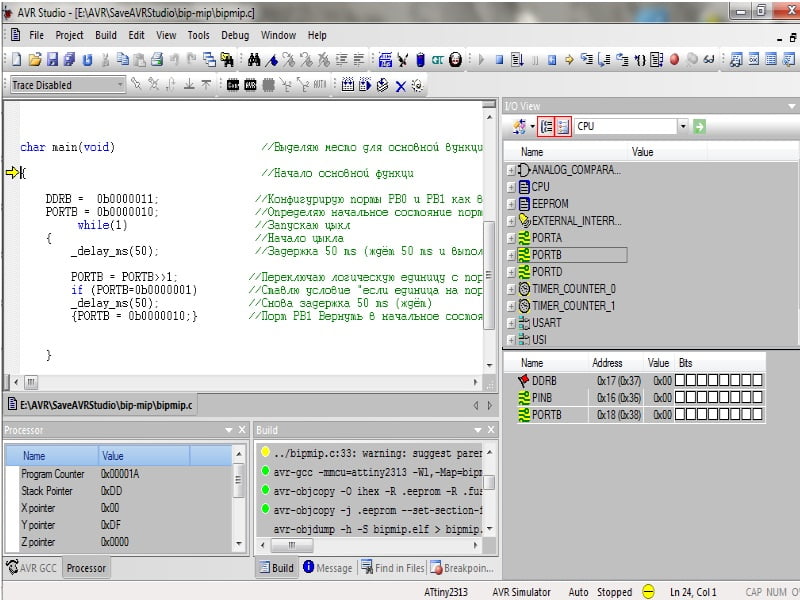Expand the ANALOG_COMPARA... tree node
The height and width of the screenshot is (600, 800).
(511, 170)
